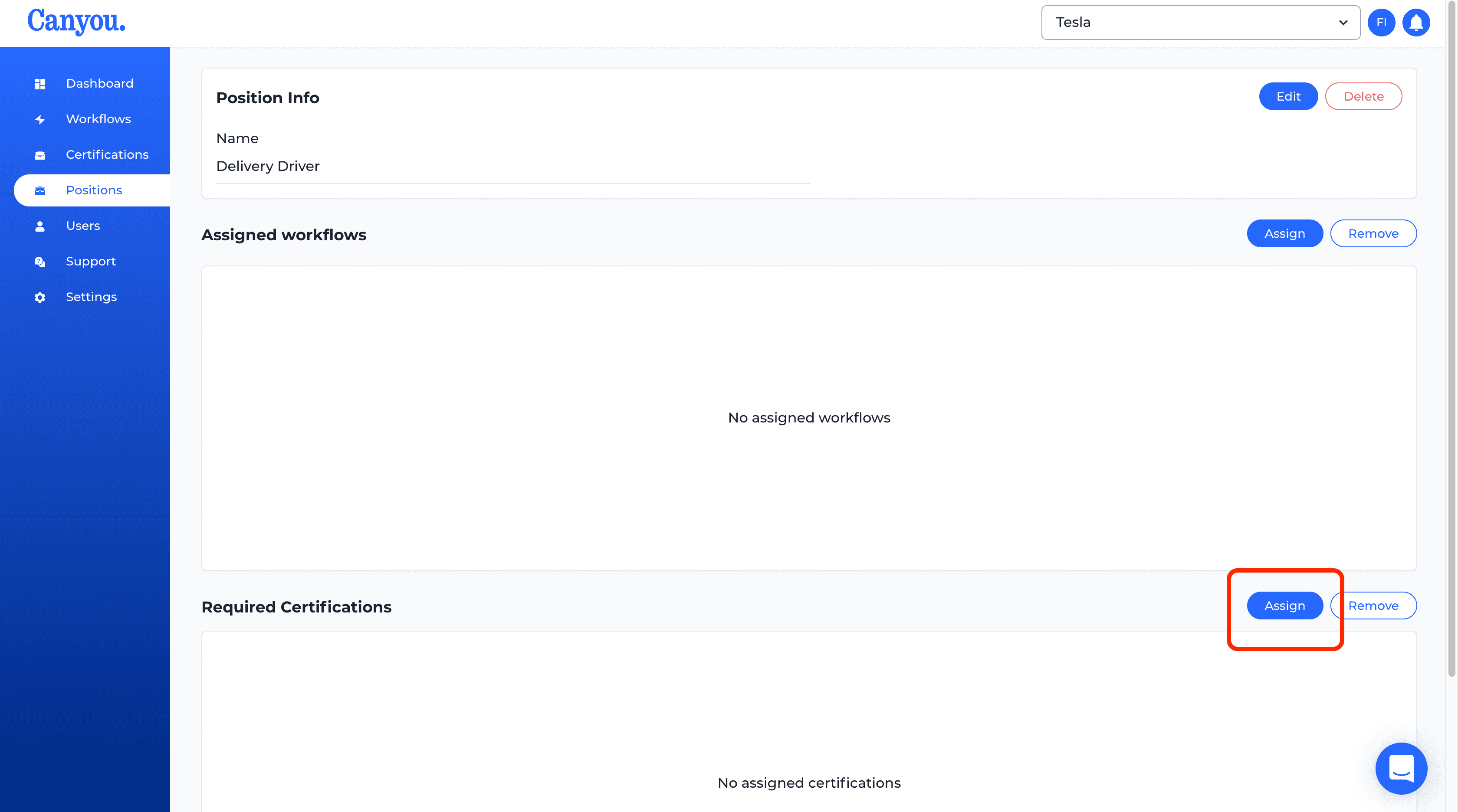Click Delete position button
Image resolution: width=1458 pixels, height=812 pixels.
coord(1363,97)
